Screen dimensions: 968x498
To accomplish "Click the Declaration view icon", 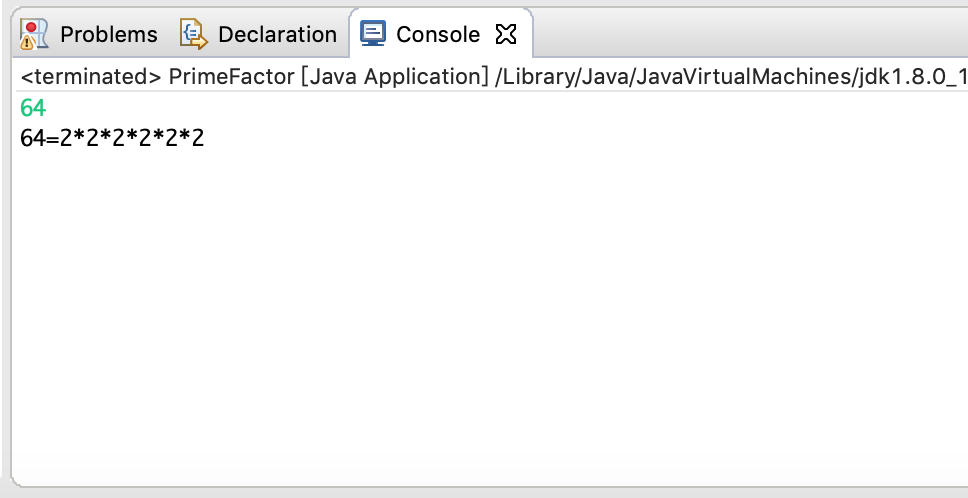I will click(x=194, y=34).
